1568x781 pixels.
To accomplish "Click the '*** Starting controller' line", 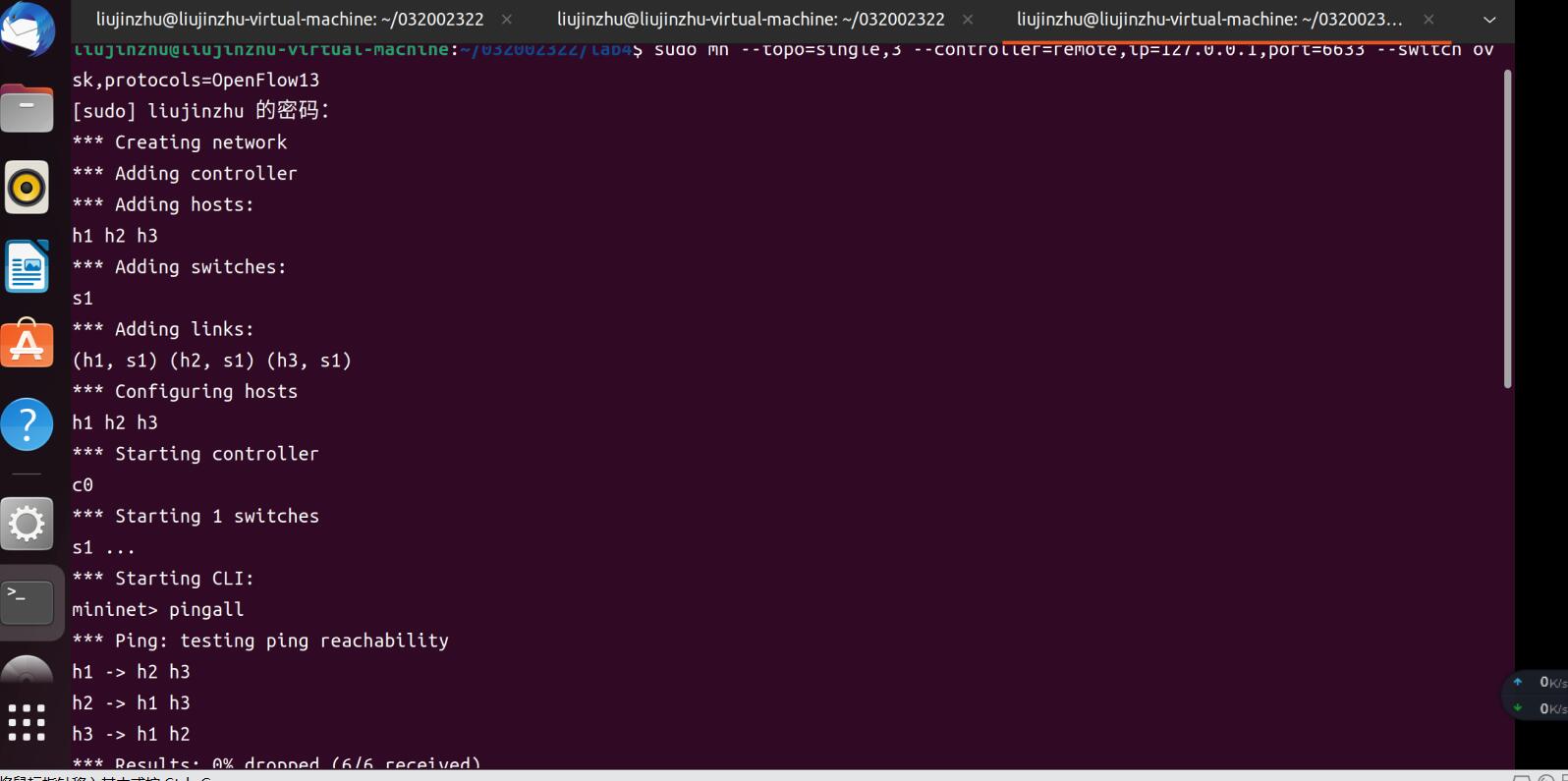I will [196, 454].
